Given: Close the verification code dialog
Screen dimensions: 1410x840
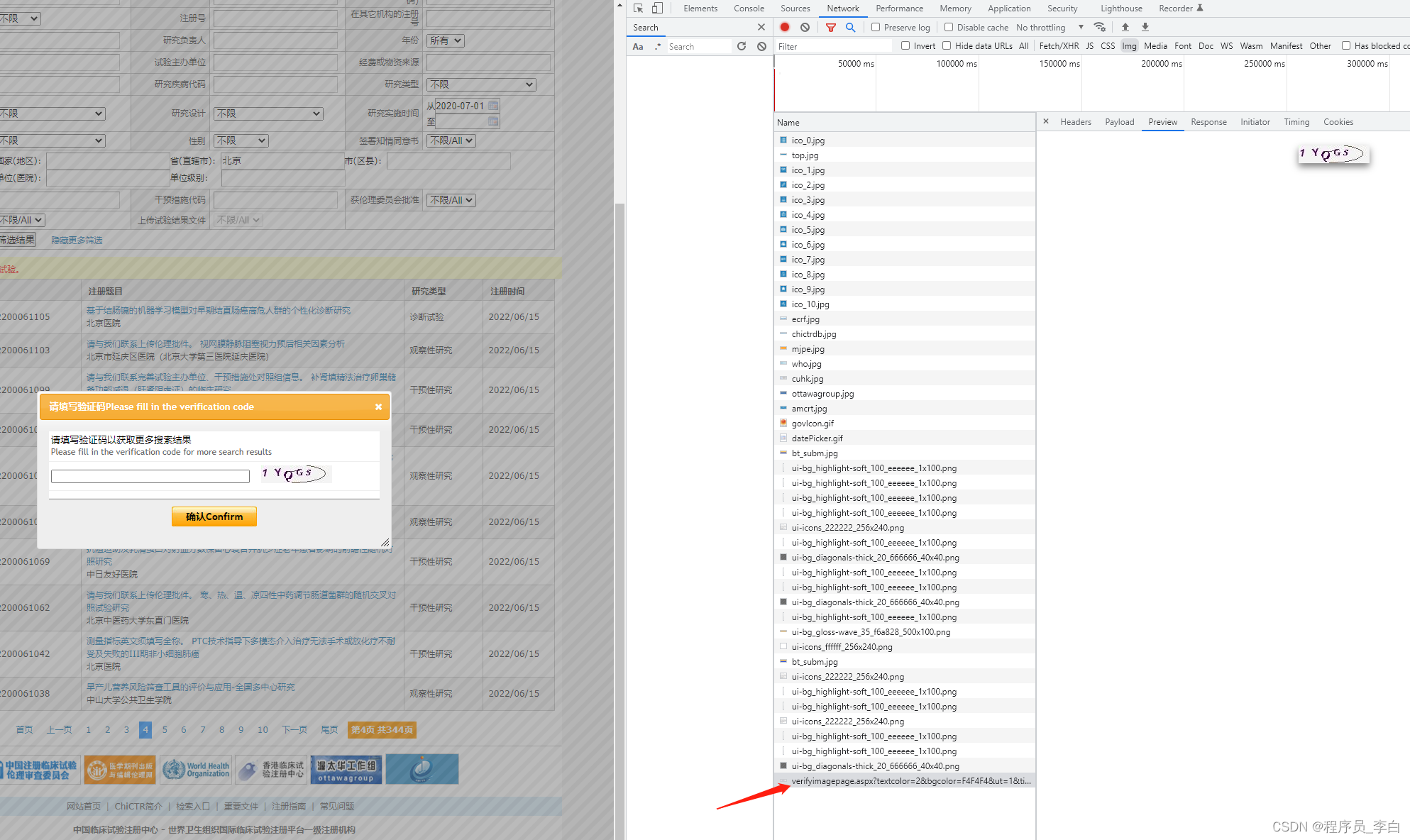Looking at the screenshot, I should (x=378, y=407).
